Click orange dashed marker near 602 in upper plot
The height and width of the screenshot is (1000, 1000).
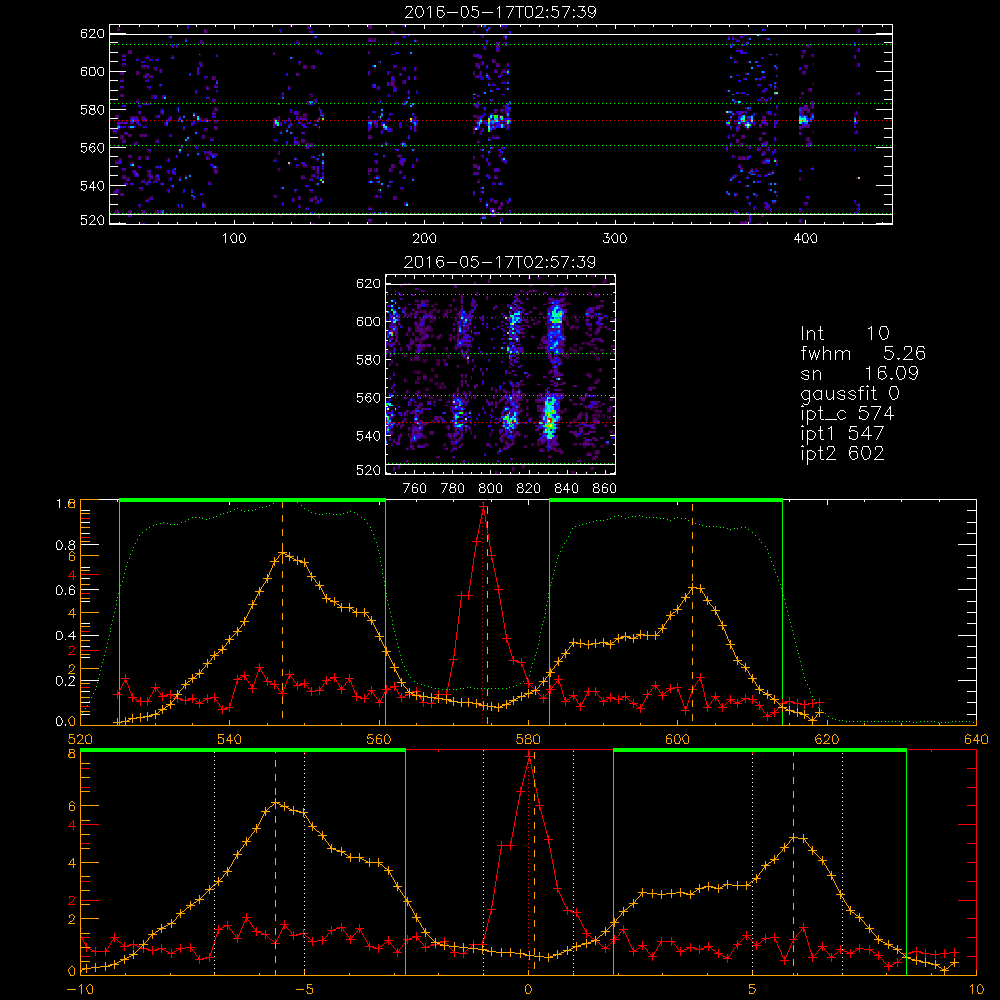pyautogui.click(x=693, y=612)
